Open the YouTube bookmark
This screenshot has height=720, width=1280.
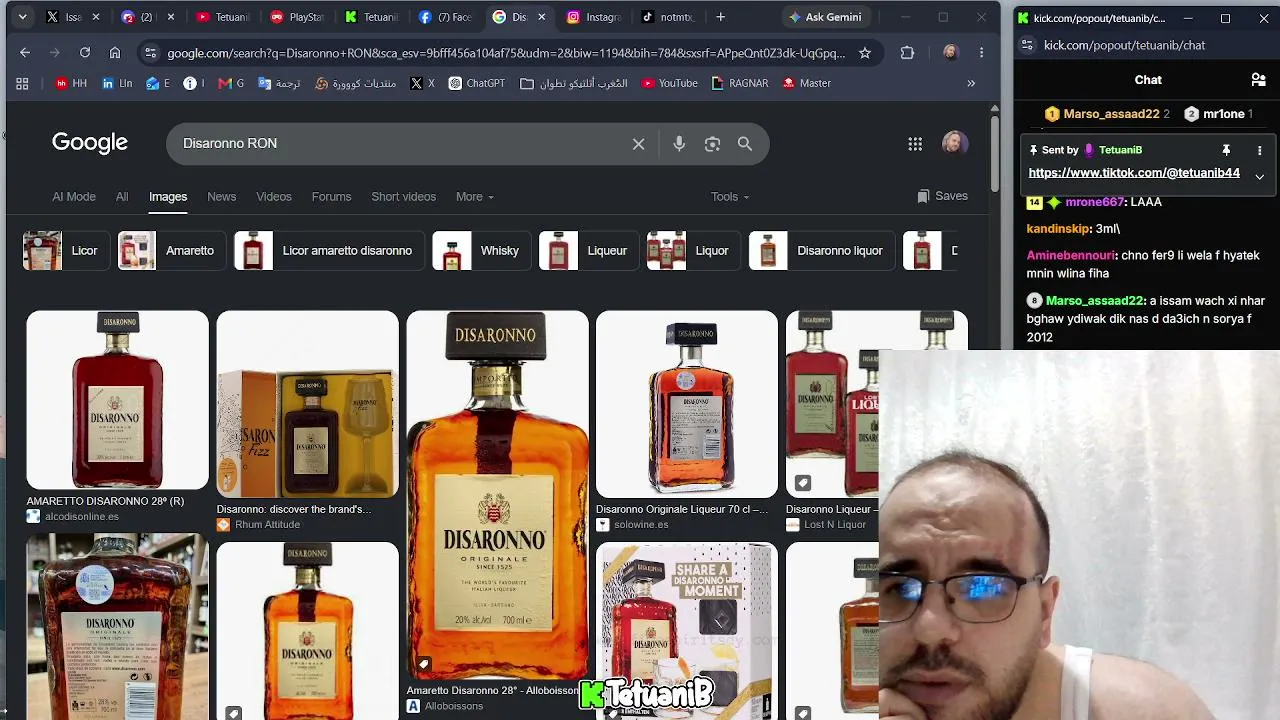670,84
